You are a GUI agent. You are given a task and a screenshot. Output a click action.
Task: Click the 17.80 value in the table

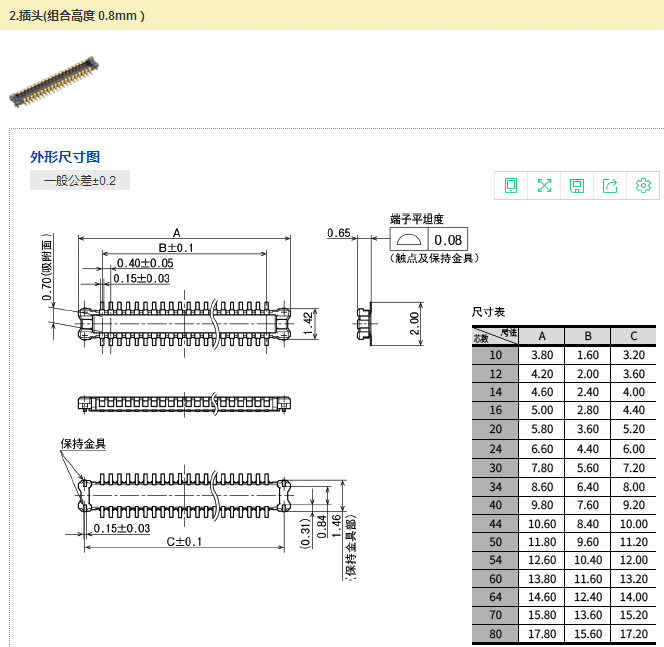point(542,635)
